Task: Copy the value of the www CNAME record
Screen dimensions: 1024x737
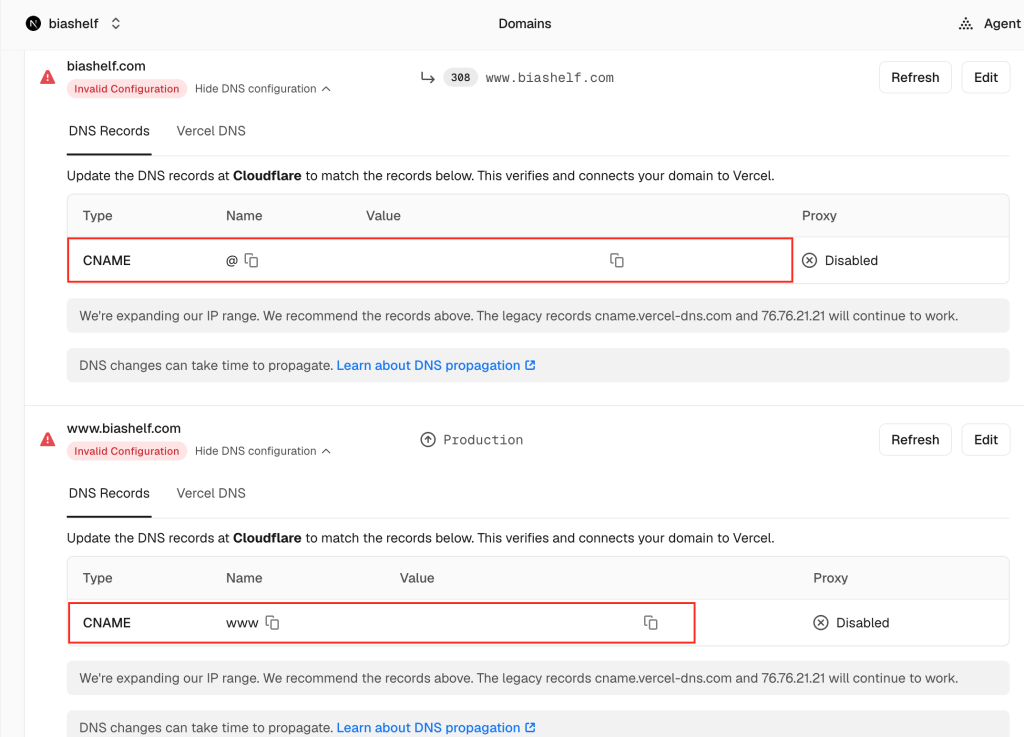Action: coord(650,623)
